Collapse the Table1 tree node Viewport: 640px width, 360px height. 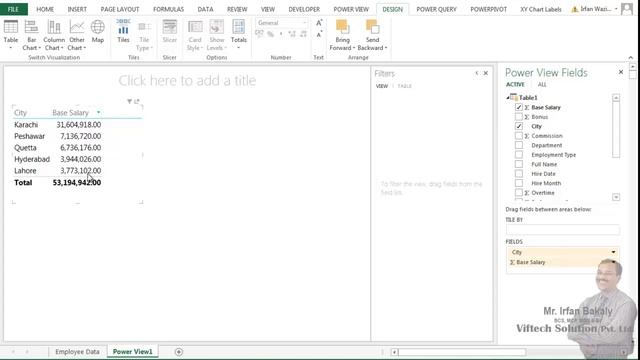pyautogui.click(x=508, y=98)
